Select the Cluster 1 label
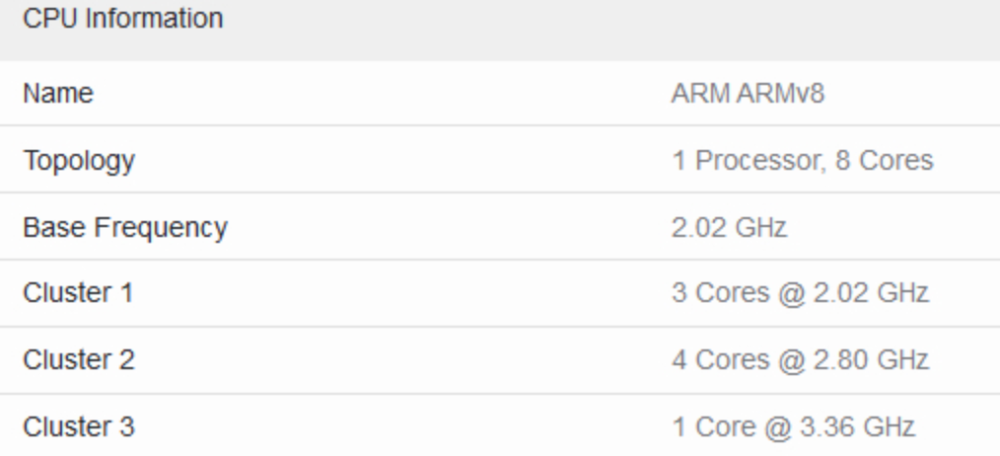1000x456 pixels. (x=78, y=293)
